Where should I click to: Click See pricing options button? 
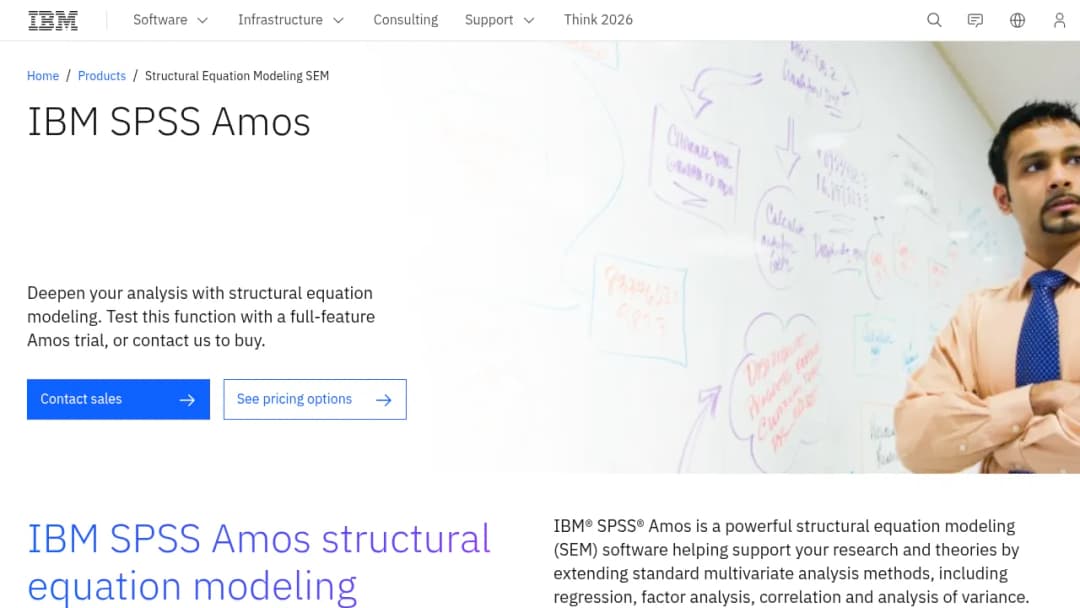[x=315, y=399]
